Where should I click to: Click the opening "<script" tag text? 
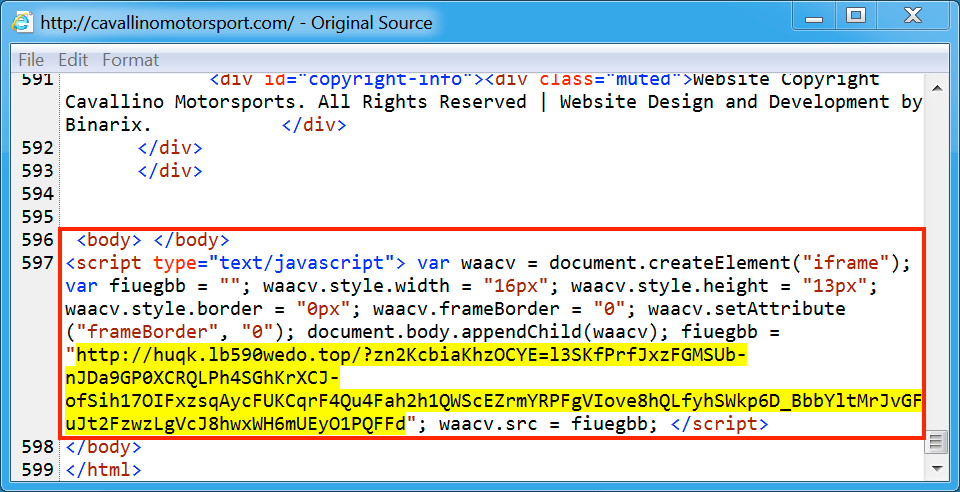(x=103, y=263)
